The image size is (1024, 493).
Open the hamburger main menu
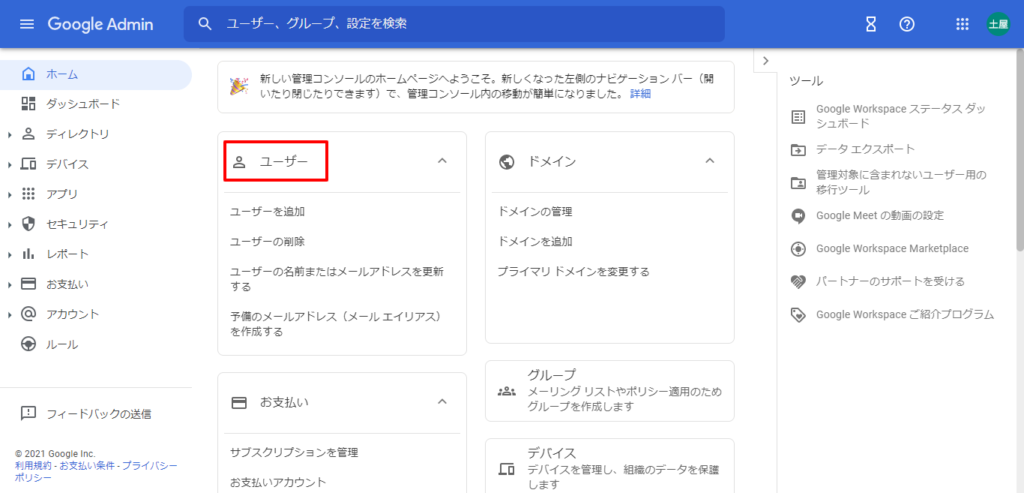coord(27,24)
